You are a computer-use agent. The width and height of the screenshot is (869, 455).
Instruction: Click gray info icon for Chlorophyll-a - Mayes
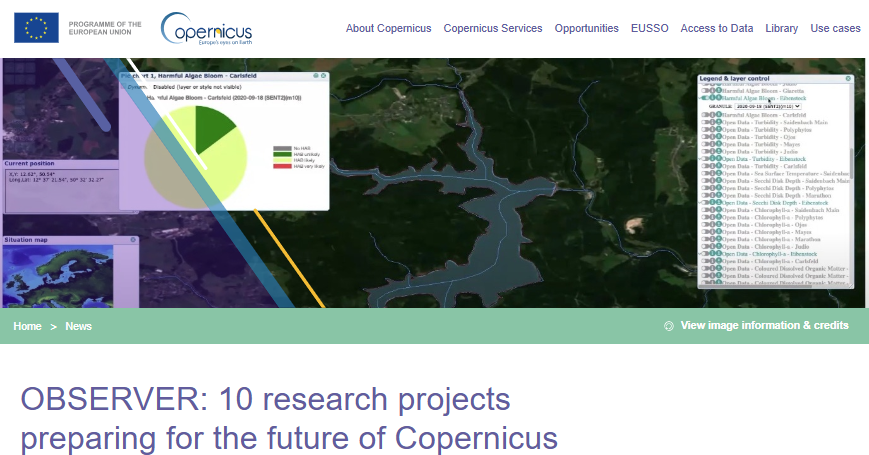pyautogui.click(x=712, y=232)
